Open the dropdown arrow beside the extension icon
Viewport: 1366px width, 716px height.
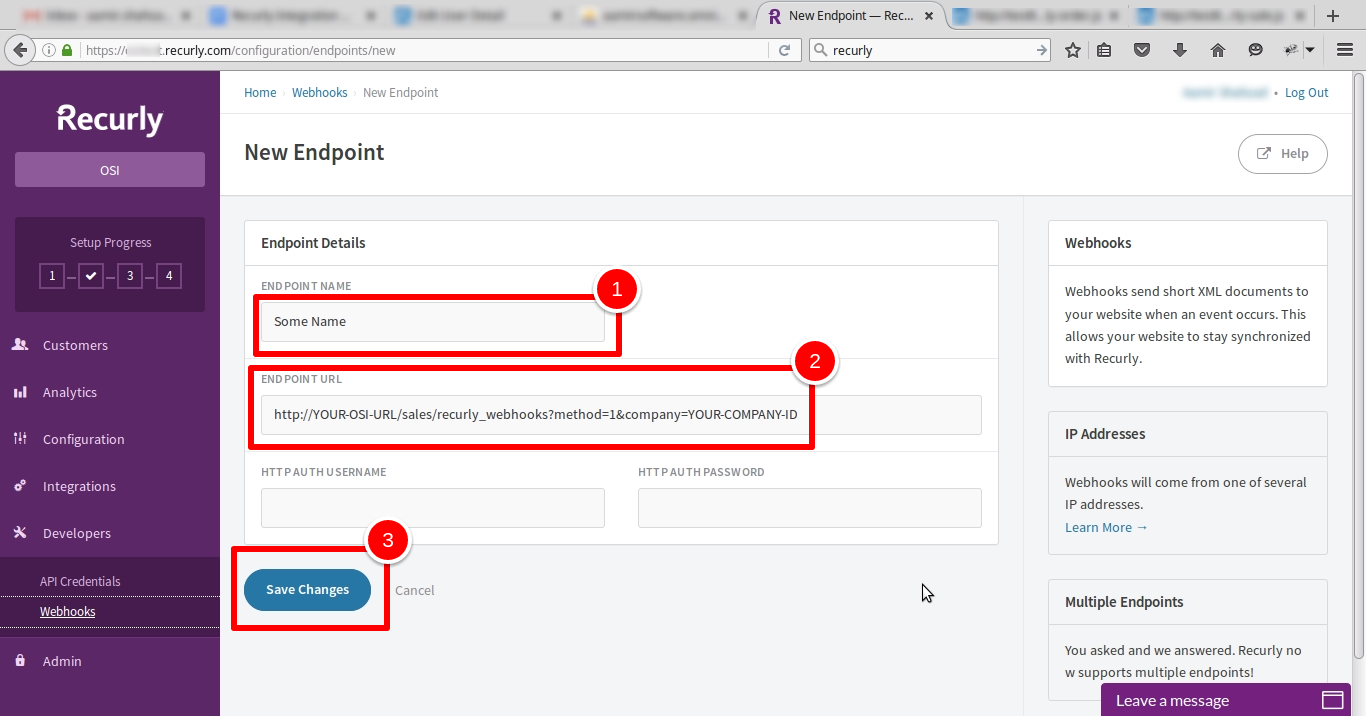pos(1310,50)
